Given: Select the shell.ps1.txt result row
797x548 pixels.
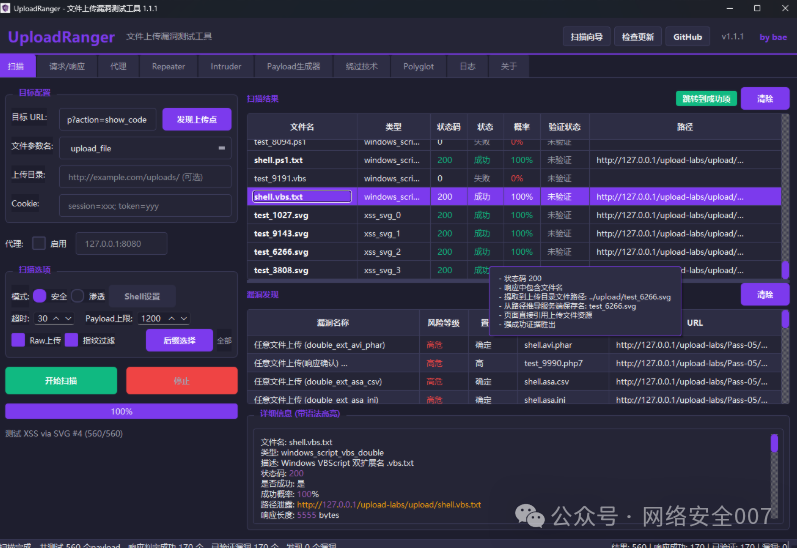Looking at the screenshot, I should tap(514, 160).
